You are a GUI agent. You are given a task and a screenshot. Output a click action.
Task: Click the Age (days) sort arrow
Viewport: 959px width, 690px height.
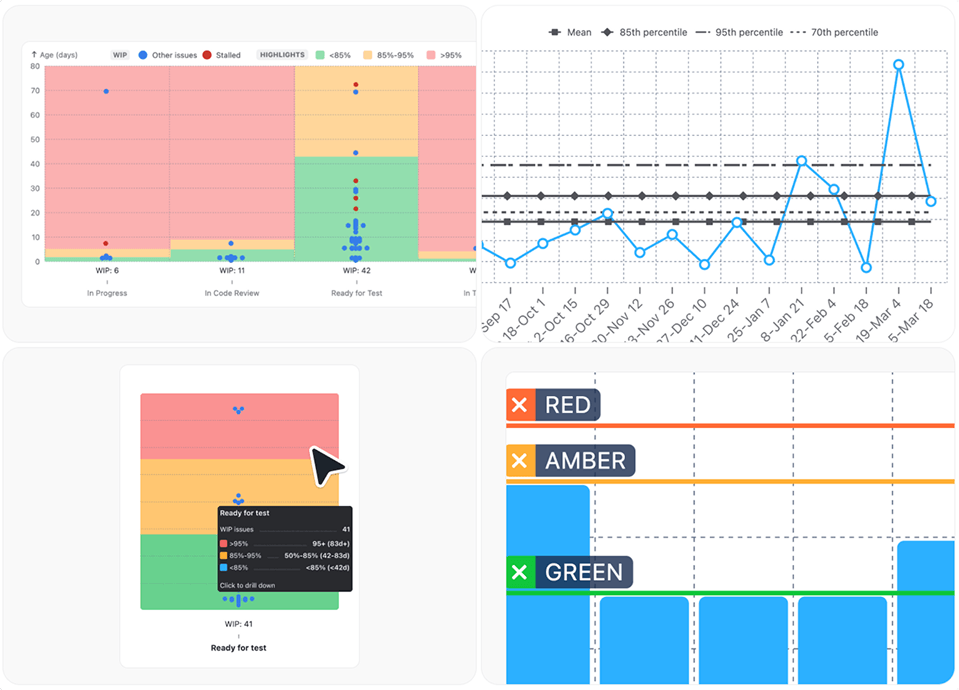pyautogui.click(x=36, y=54)
